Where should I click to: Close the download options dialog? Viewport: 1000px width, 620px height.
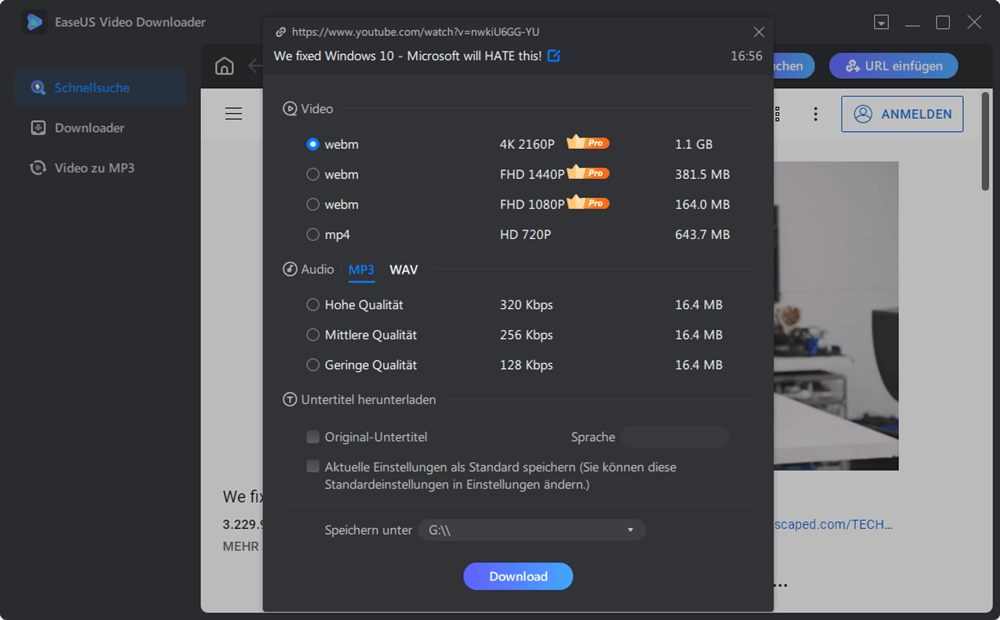coord(758,32)
